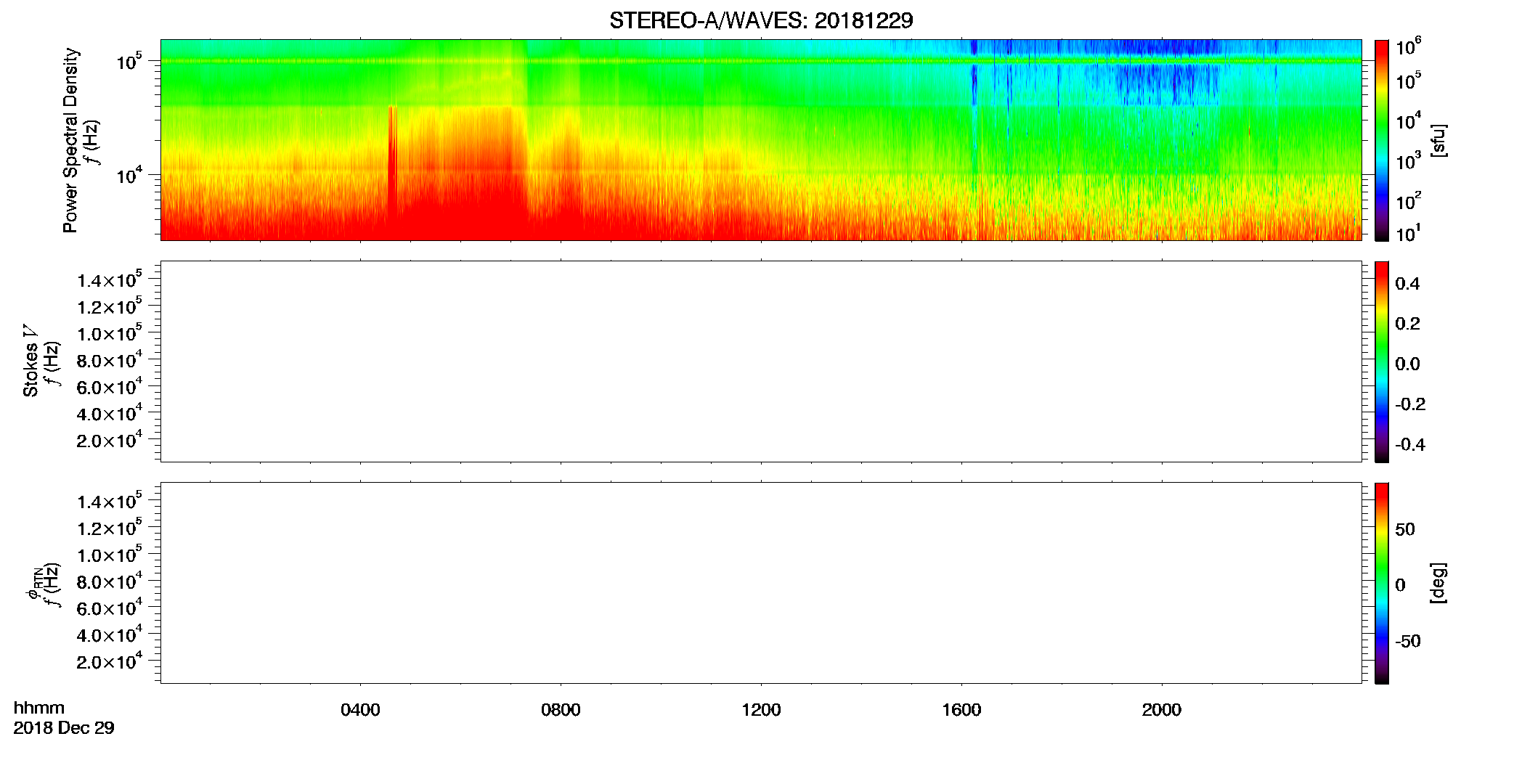This screenshot has height=784, width=1522.
Task: Click the 0800 time axis label
Action: pos(561,710)
